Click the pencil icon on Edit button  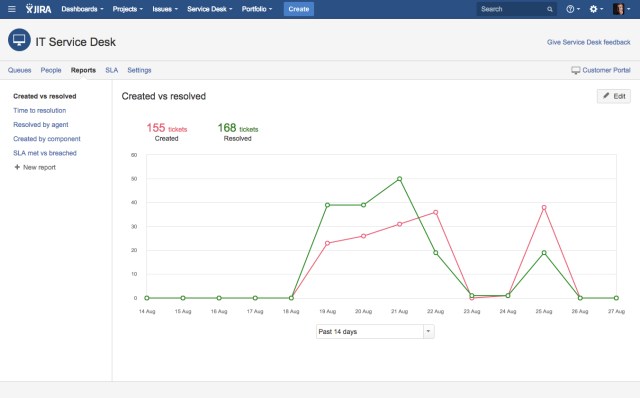pyautogui.click(x=606, y=96)
